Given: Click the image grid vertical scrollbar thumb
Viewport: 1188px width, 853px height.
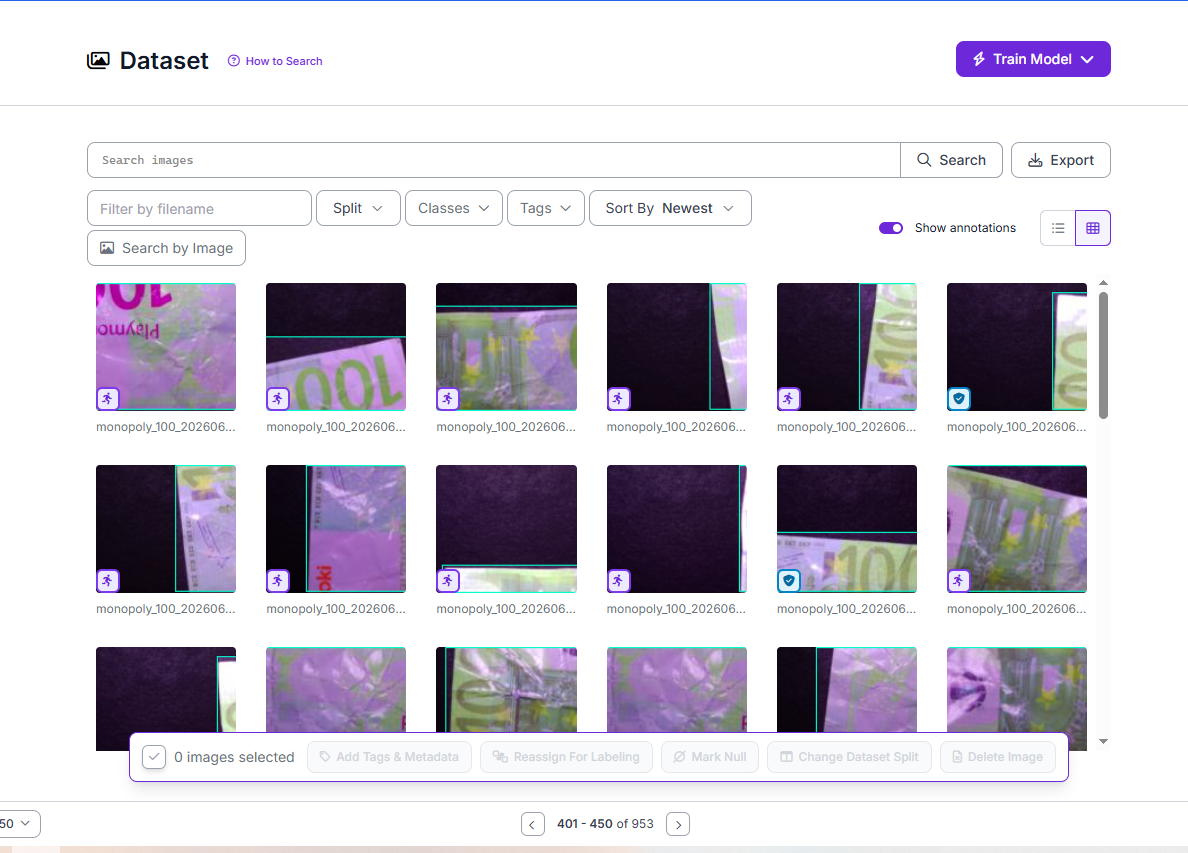Looking at the screenshot, I should coord(1103,355).
